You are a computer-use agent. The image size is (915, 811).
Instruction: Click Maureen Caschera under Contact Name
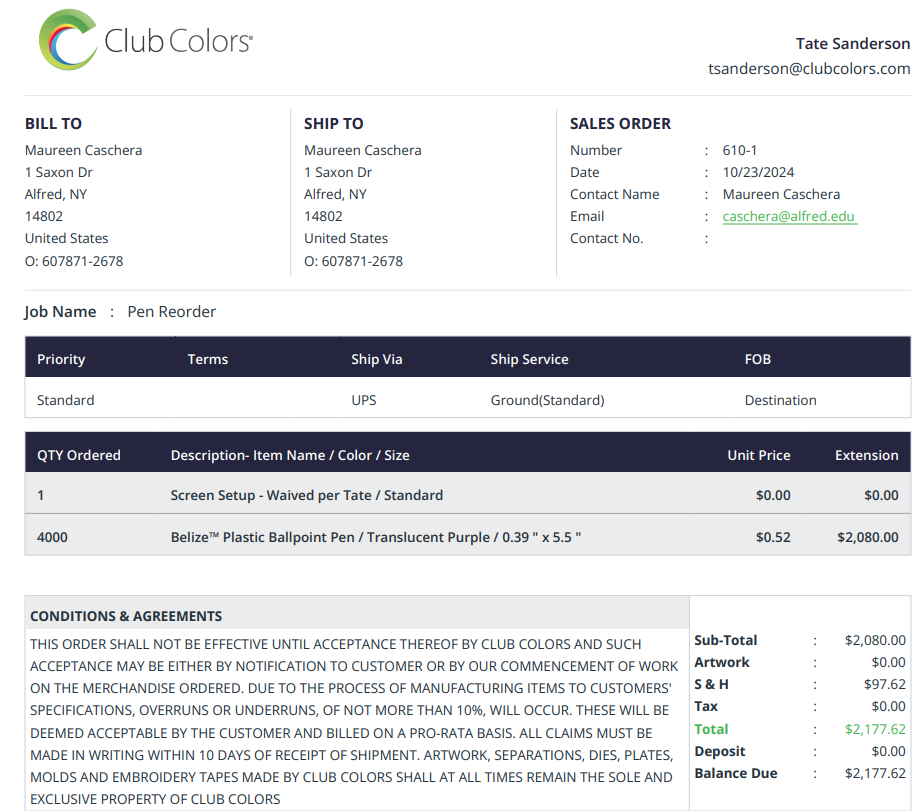(x=781, y=194)
